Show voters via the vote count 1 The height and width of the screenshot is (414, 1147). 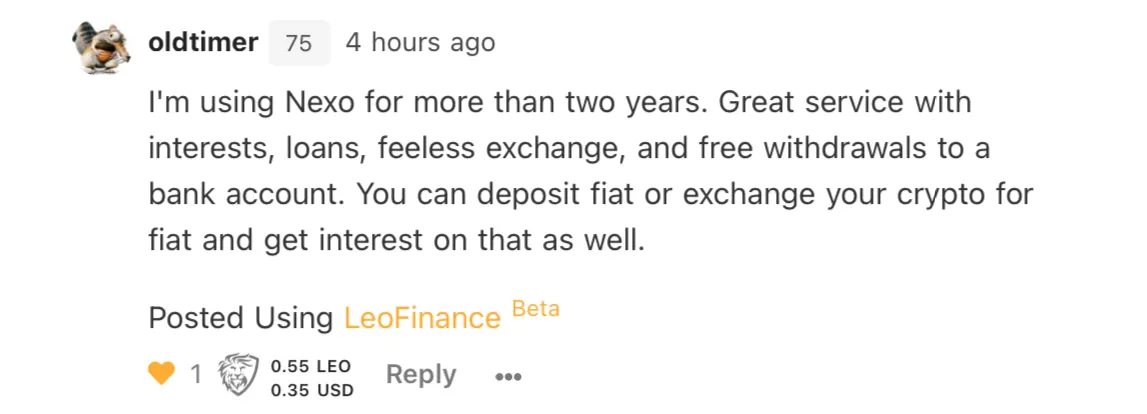(196, 375)
